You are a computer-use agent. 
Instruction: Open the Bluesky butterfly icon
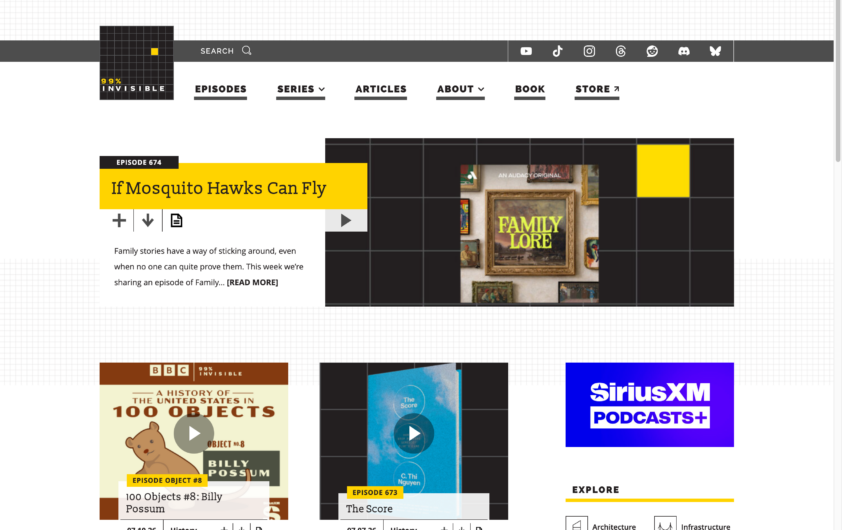click(715, 51)
